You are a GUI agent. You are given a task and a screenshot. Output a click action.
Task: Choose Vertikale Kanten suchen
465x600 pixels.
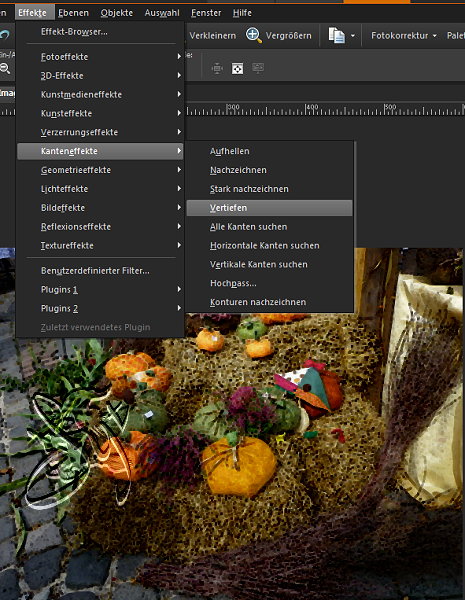pyautogui.click(x=269, y=264)
